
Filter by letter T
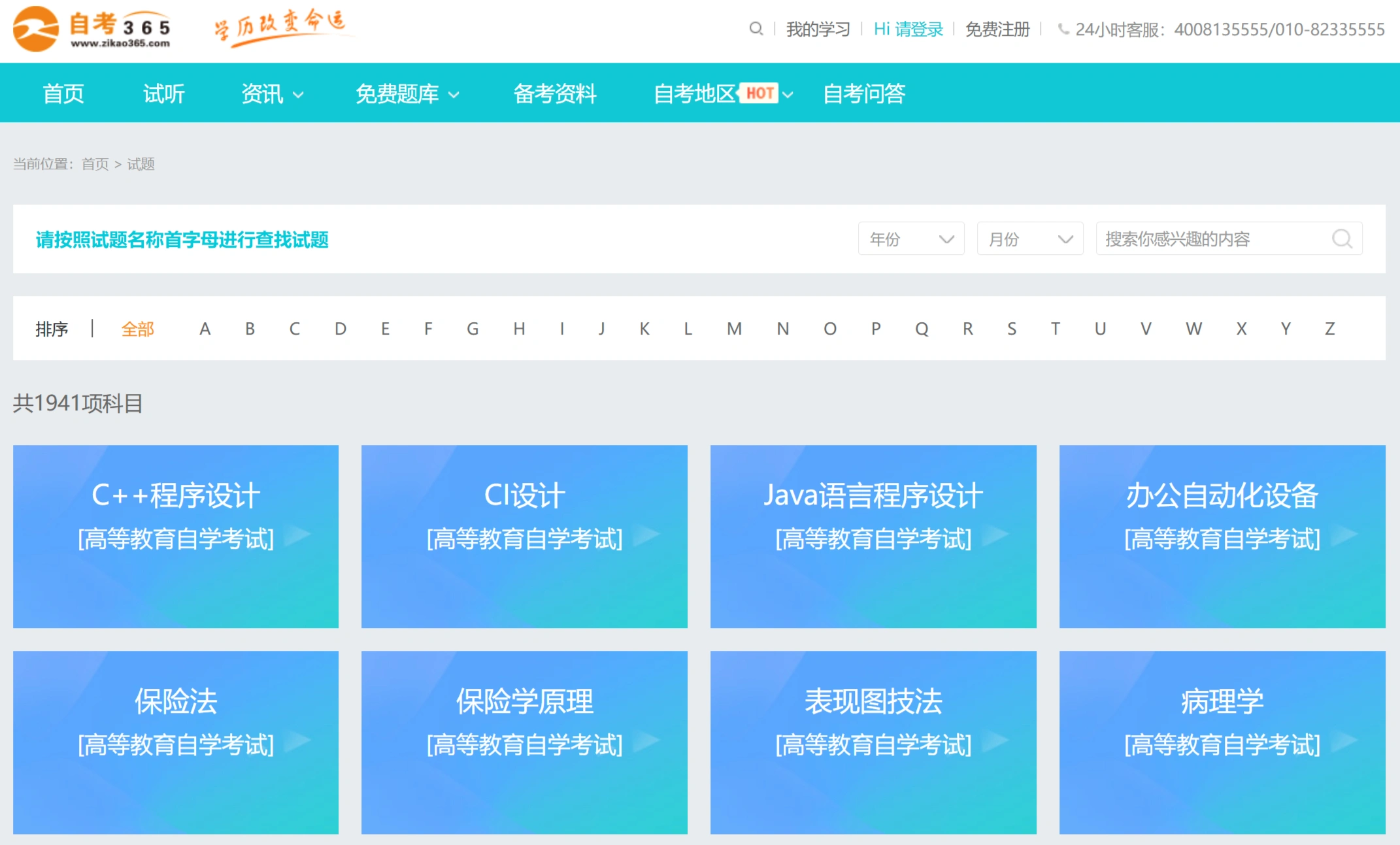pyautogui.click(x=1056, y=329)
